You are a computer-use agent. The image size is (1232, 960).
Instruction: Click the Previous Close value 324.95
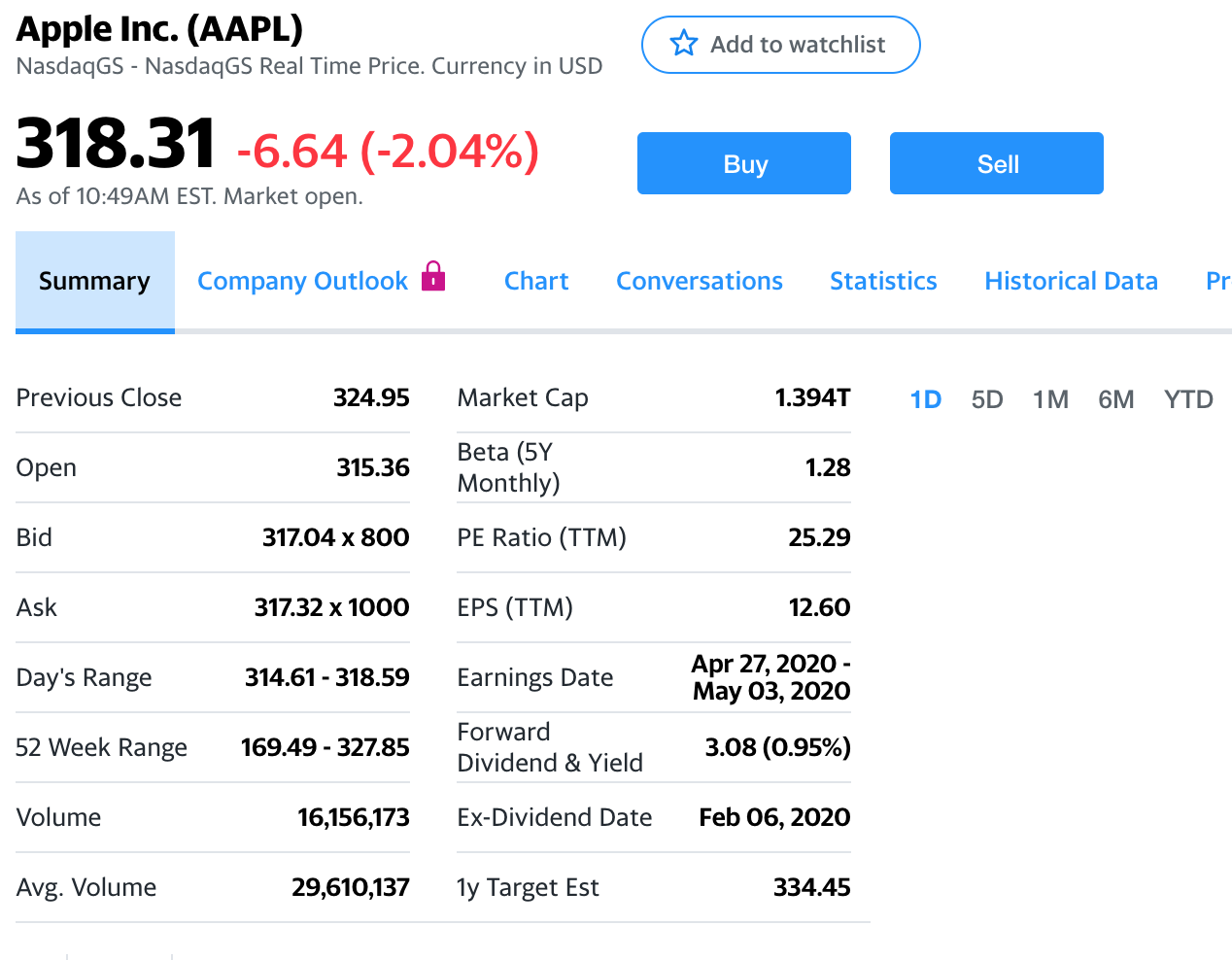click(x=371, y=397)
